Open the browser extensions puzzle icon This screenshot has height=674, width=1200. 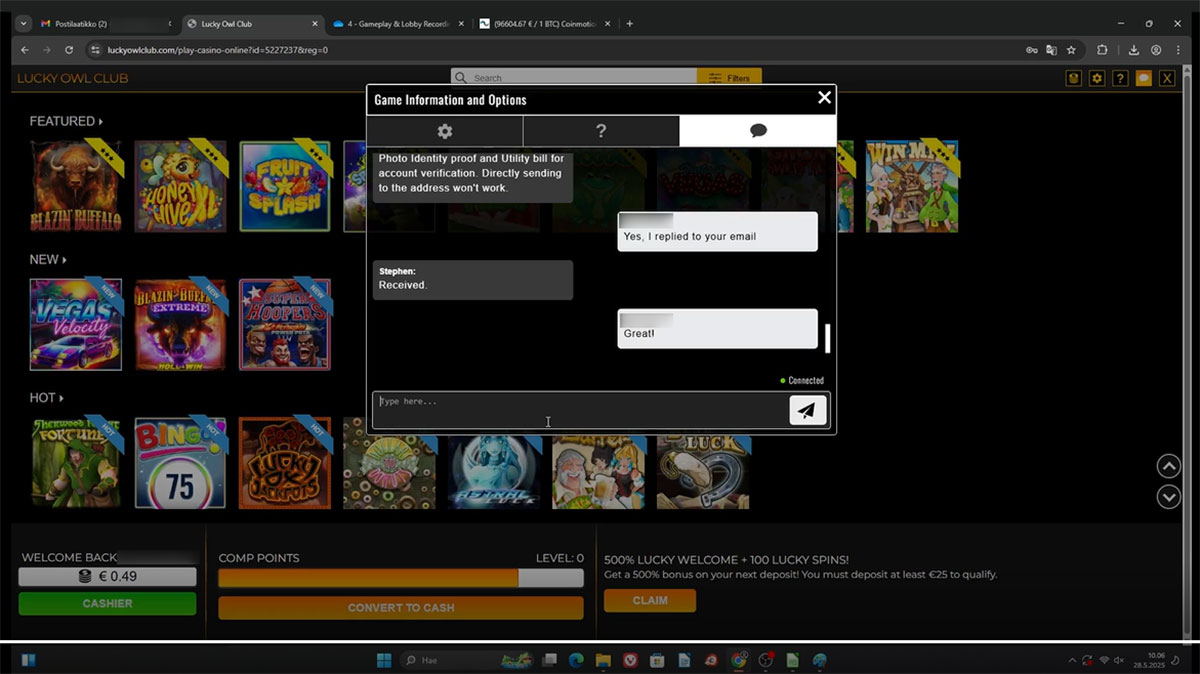point(1103,50)
